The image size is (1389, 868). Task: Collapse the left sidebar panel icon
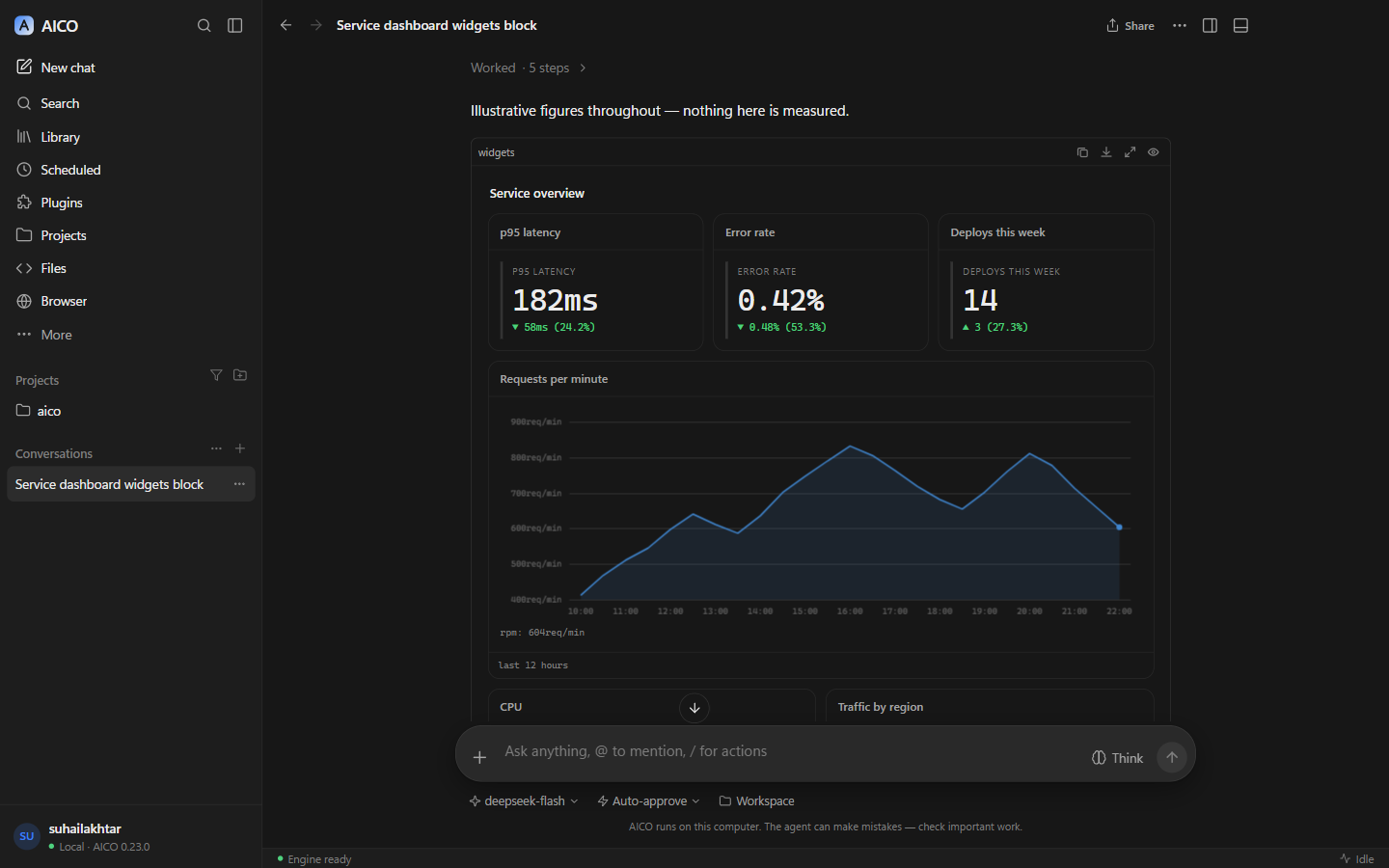[235, 26]
